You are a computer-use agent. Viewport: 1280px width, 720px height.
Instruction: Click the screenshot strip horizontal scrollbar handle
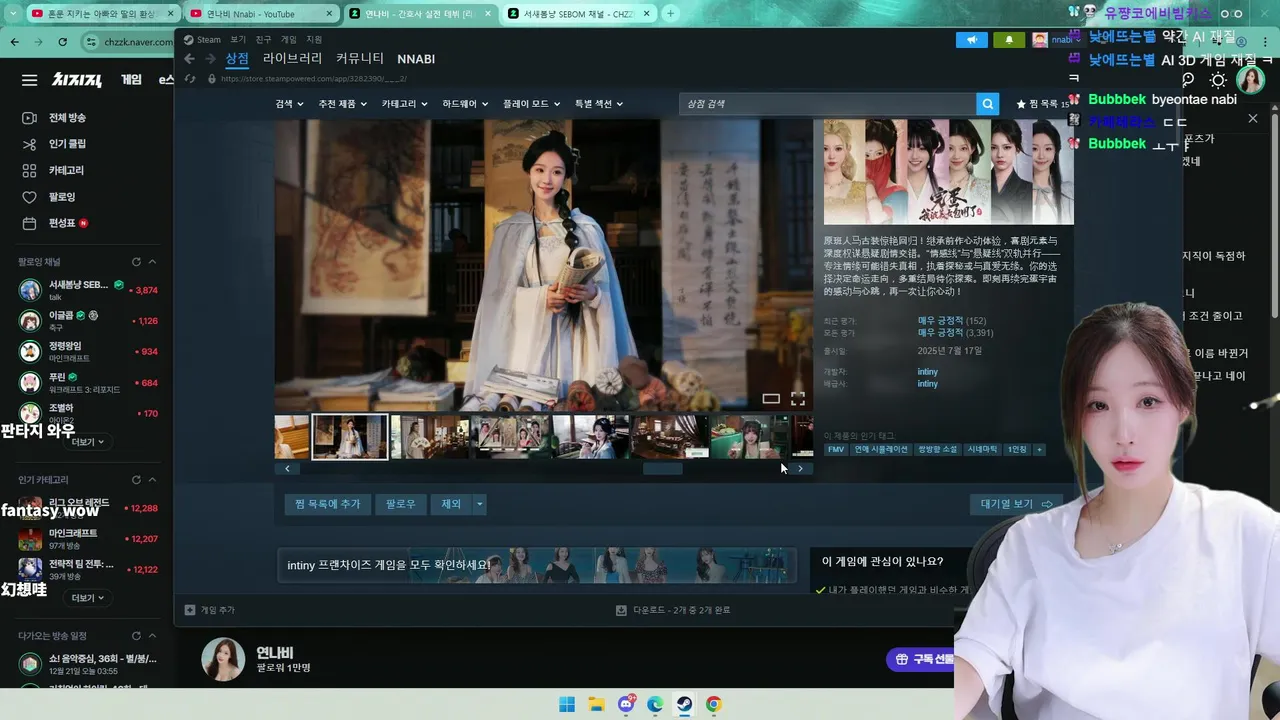(662, 468)
